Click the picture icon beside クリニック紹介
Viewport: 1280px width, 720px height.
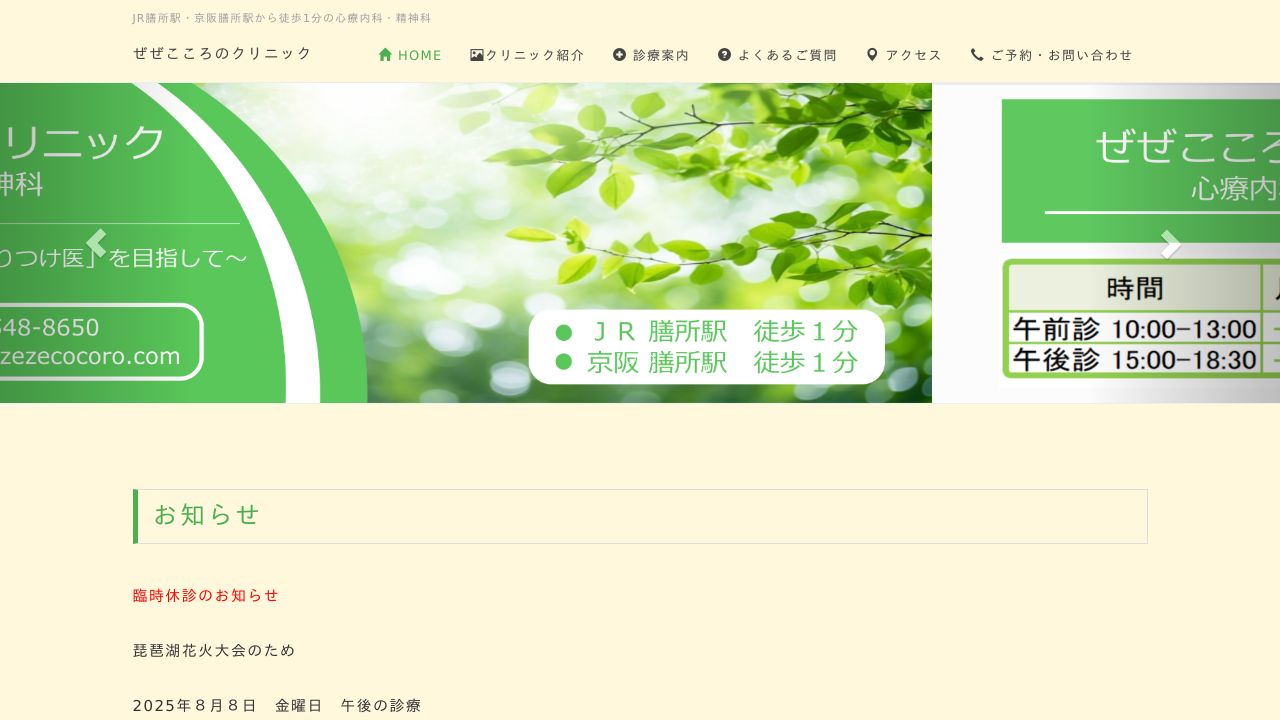pyautogui.click(x=477, y=55)
